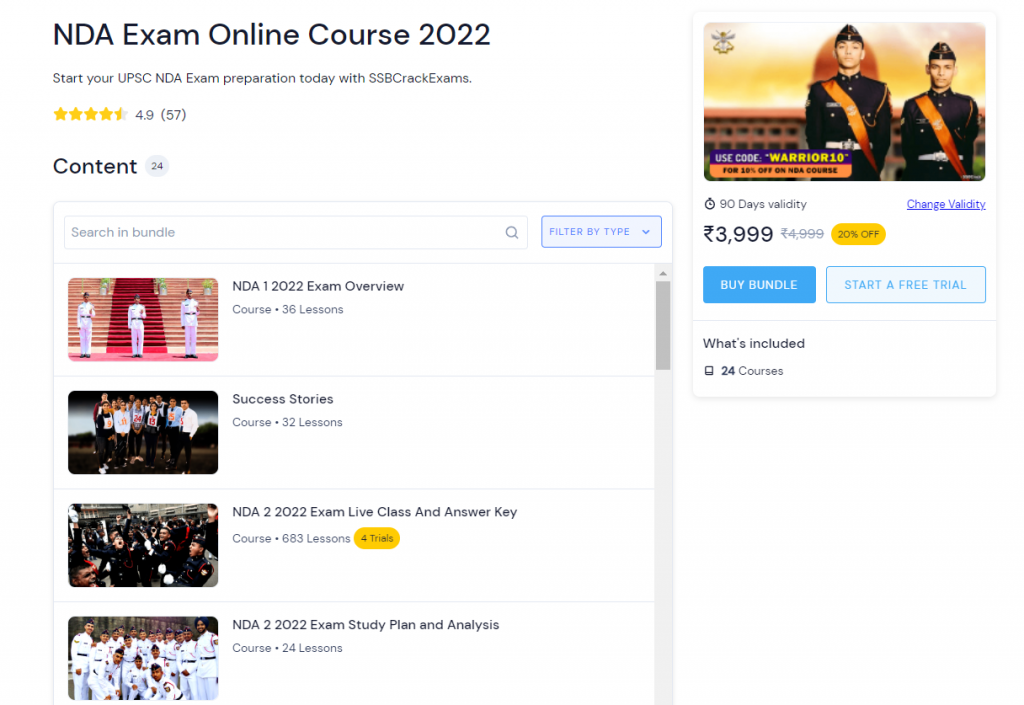Click the 'What's included' heading
The width and height of the screenshot is (1024, 705).
coord(754,343)
